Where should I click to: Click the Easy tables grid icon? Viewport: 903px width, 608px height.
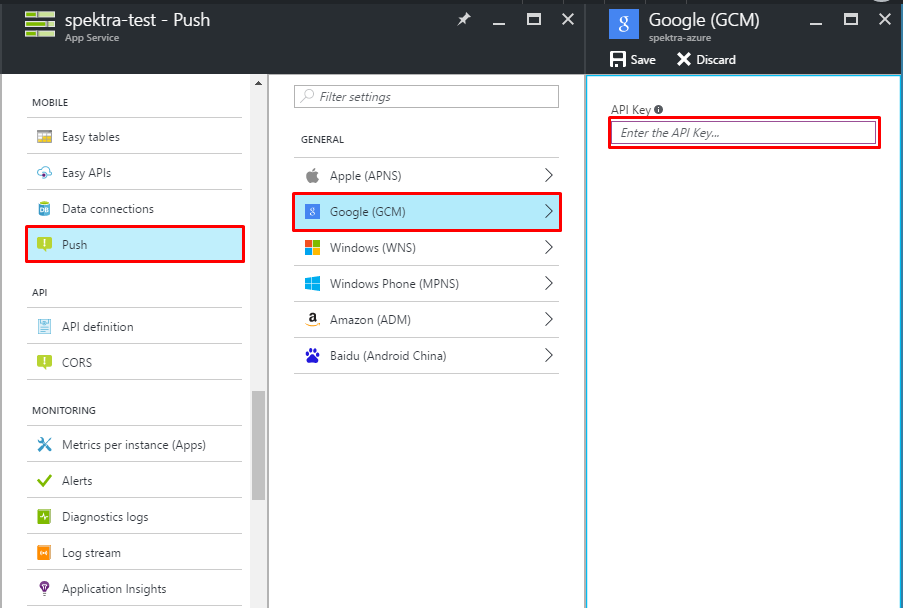(x=44, y=136)
